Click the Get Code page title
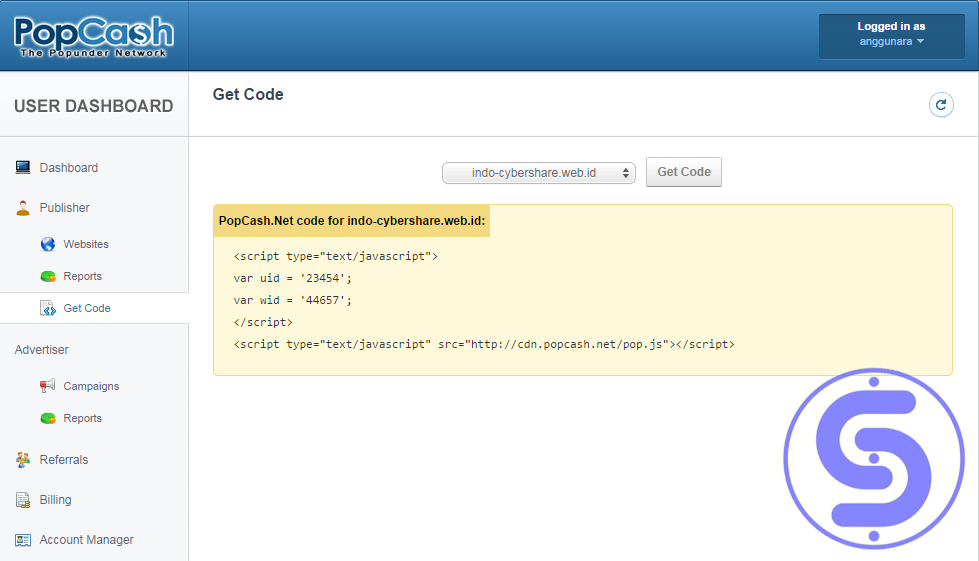Screen dimensions: 979x561 point(248,94)
